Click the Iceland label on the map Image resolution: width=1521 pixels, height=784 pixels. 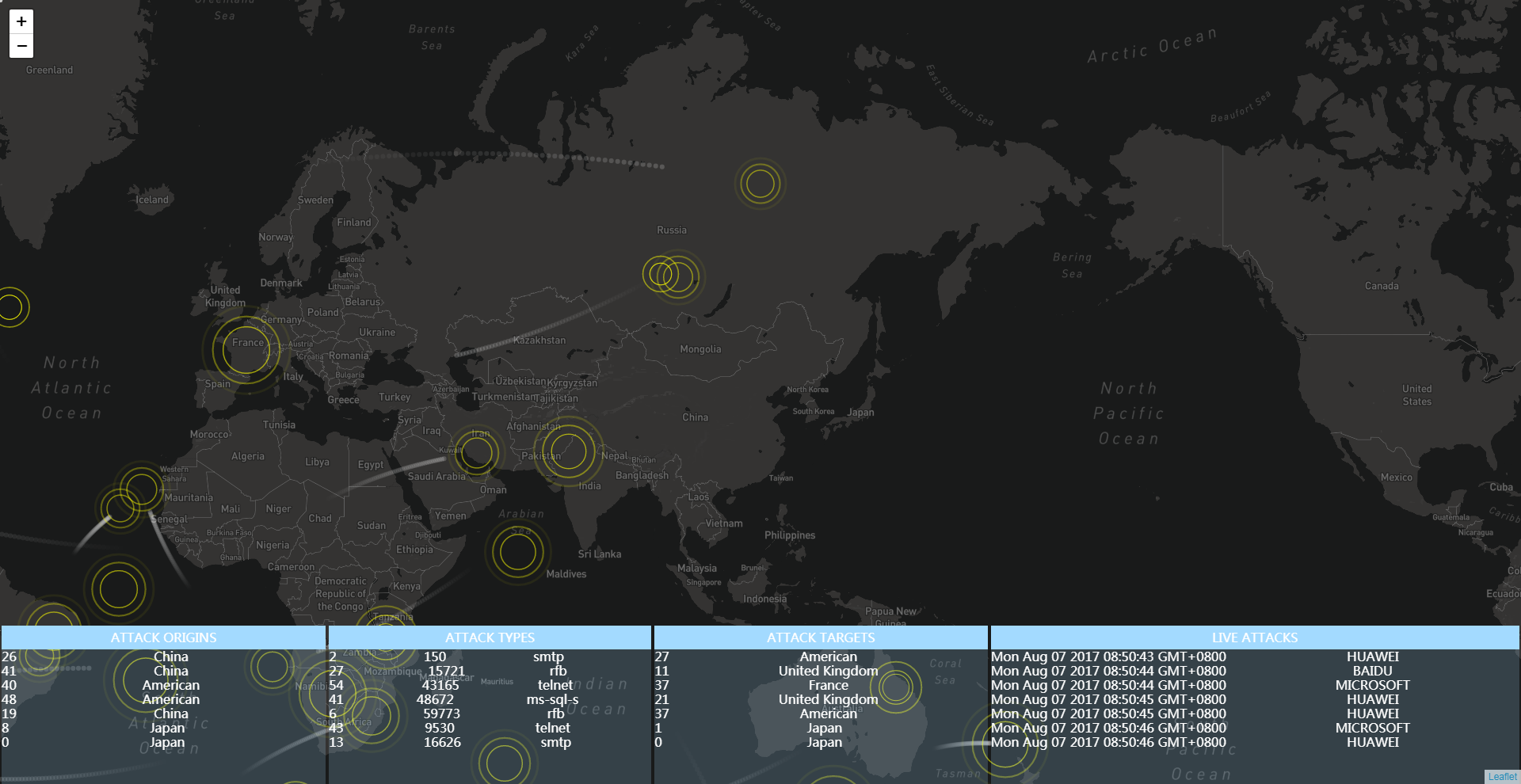pyautogui.click(x=152, y=200)
